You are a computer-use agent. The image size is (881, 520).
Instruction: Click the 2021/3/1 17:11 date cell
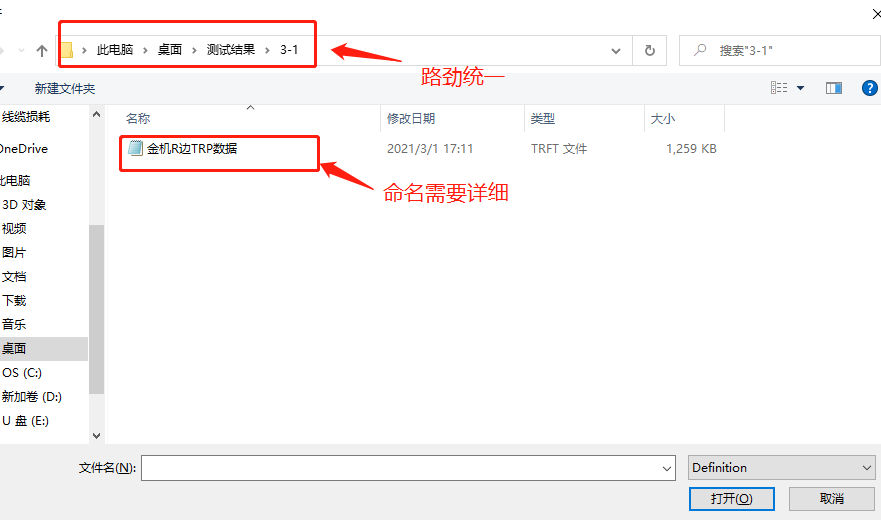(430, 148)
